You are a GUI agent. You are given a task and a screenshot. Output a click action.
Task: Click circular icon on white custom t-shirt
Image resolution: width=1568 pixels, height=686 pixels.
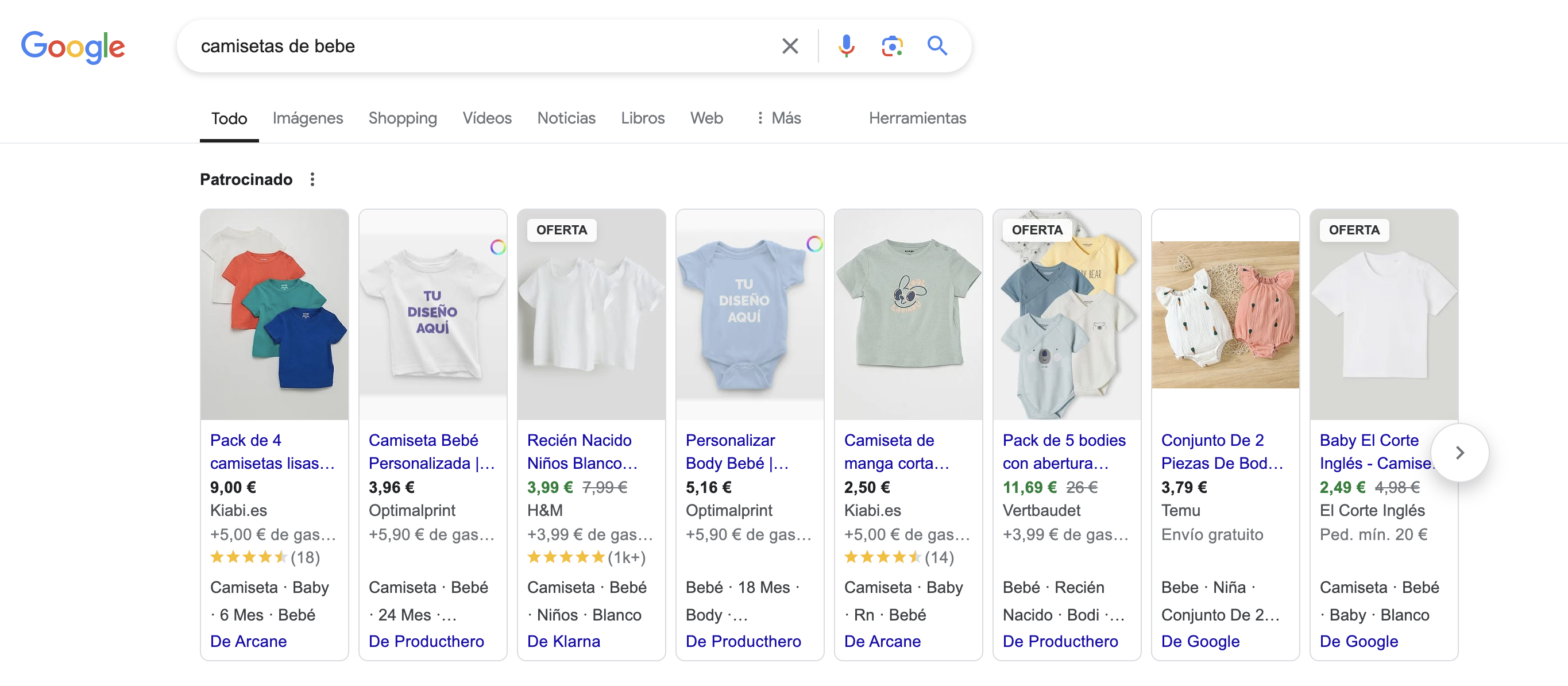point(498,247)
